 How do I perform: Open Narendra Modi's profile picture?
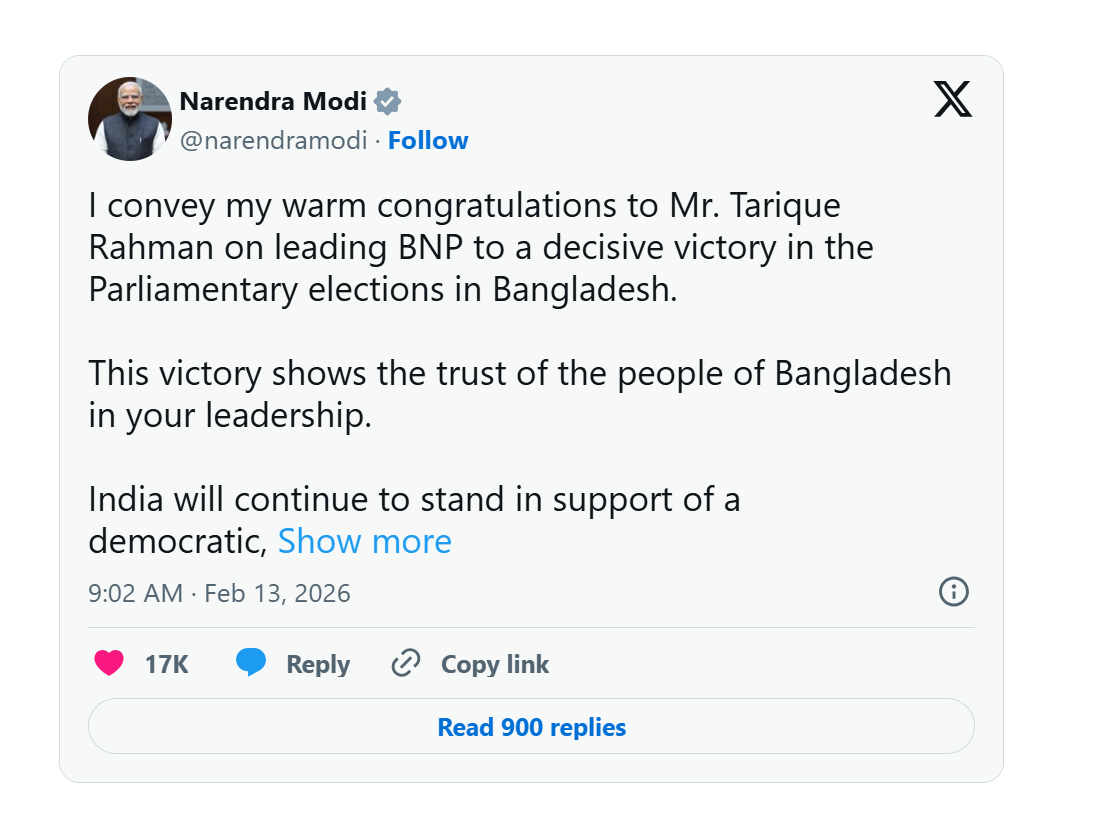pyautogui.click(x=130, y=119)
